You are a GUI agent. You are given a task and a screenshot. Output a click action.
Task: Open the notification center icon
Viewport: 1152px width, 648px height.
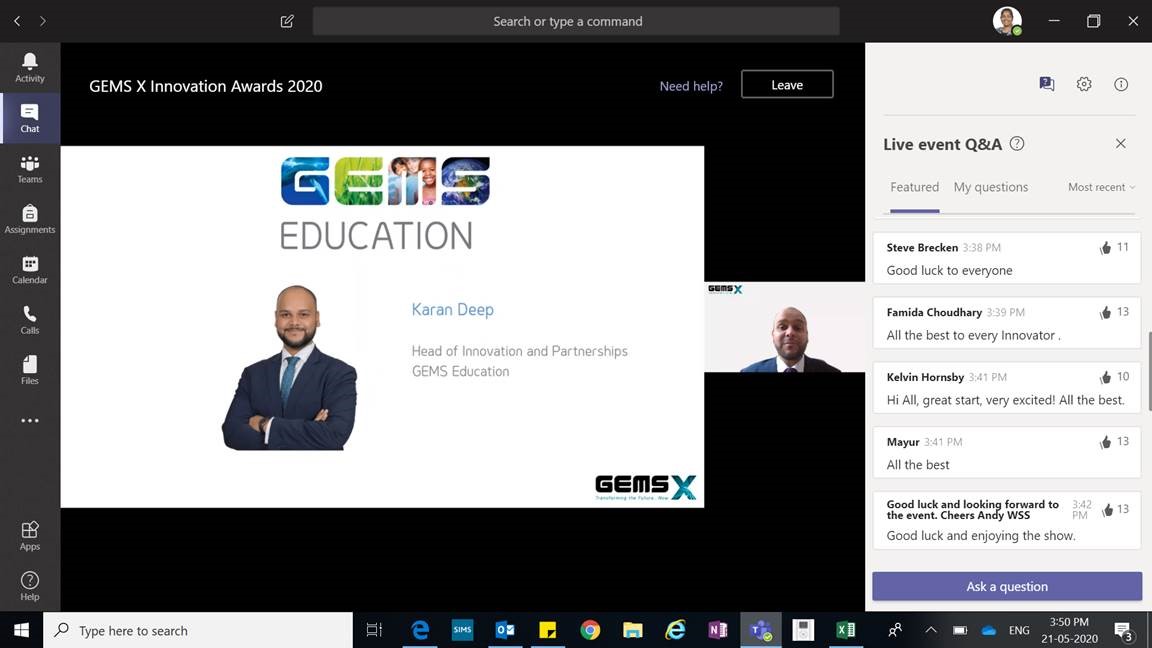(1123, 630)
